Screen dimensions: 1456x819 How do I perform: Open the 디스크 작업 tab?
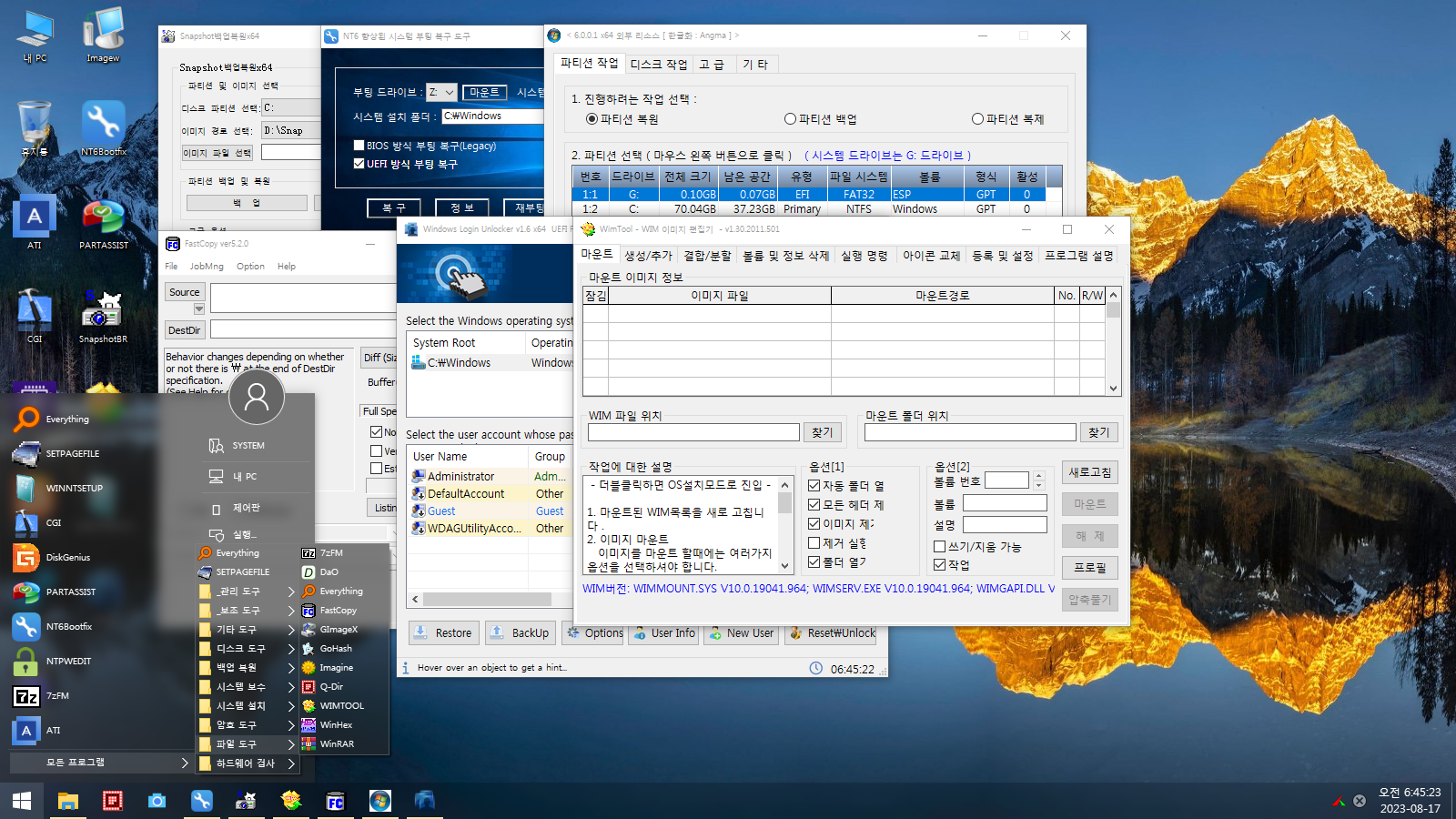coord(659,64)
